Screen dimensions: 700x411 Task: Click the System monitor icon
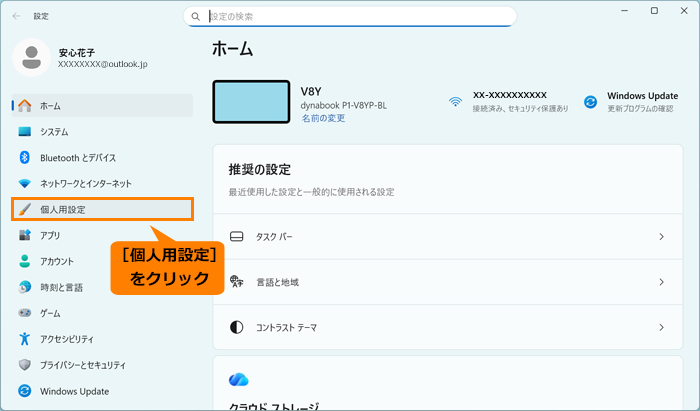[x=25, y=132]
